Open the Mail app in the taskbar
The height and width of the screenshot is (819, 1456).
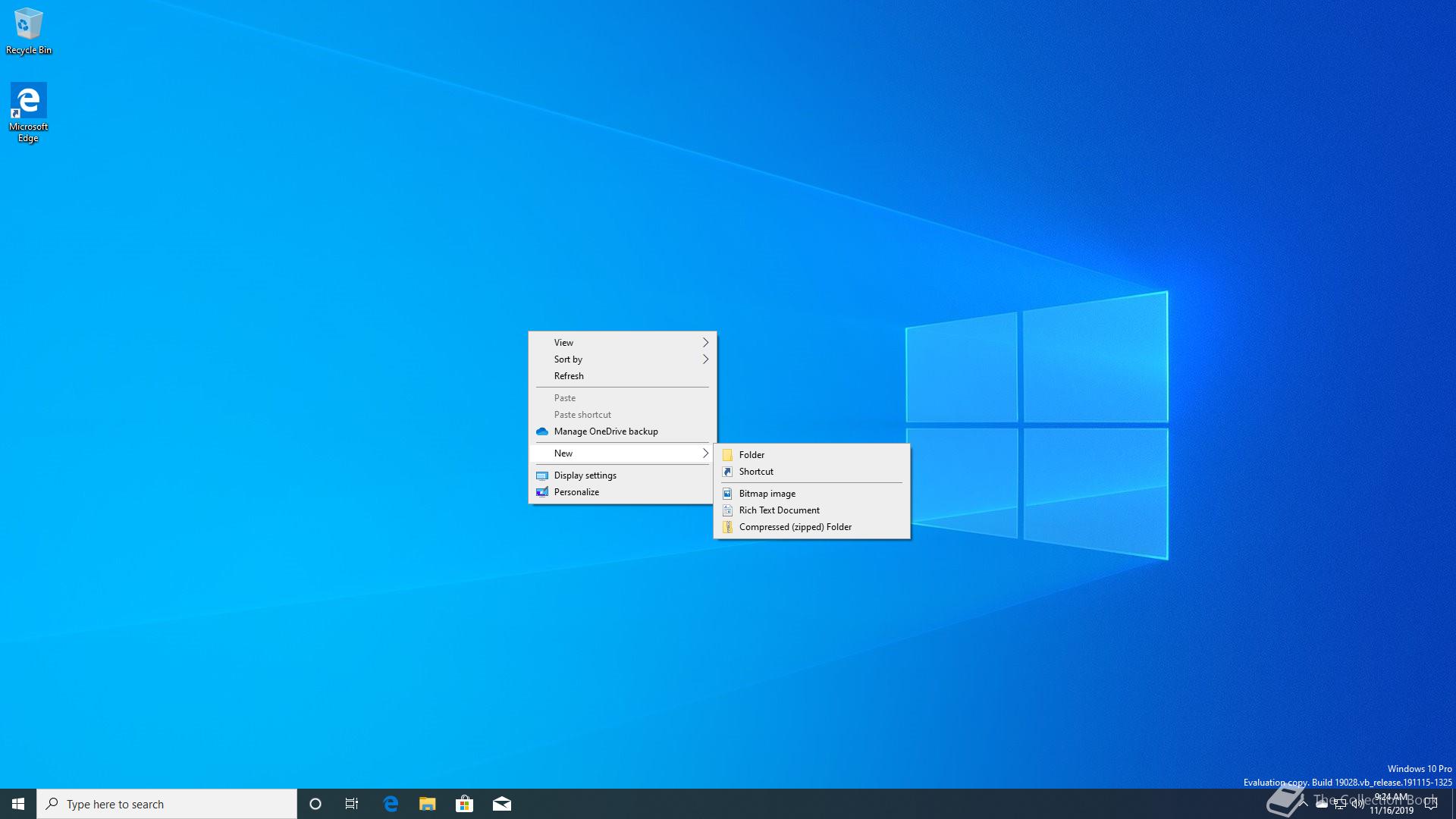point(501,804)
